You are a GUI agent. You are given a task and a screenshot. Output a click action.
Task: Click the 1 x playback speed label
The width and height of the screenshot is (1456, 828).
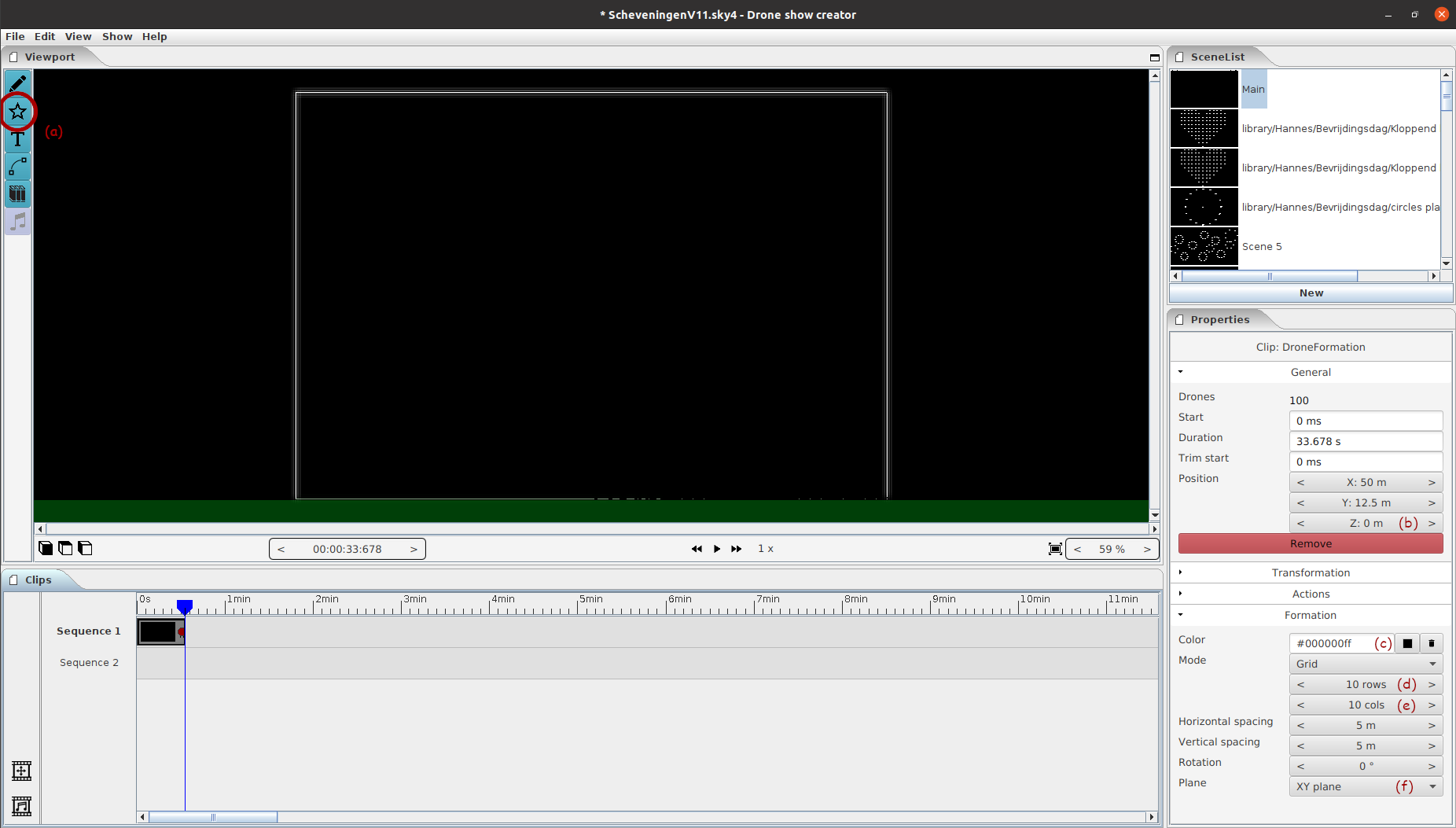766,549
